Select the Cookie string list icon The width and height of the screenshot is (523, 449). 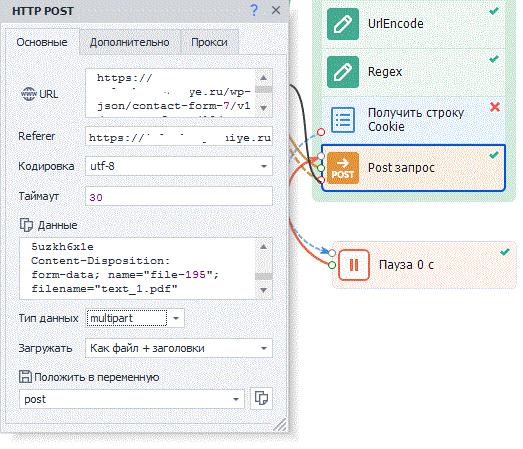(x=343, y=120)
